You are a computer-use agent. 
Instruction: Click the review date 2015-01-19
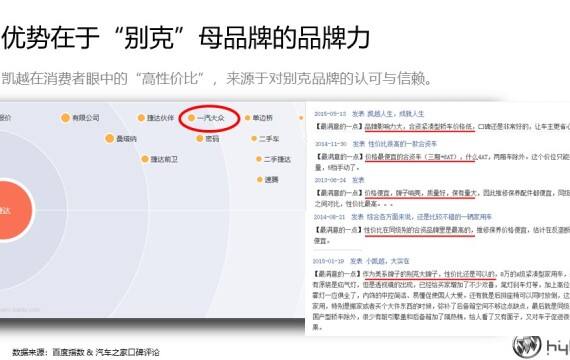pos(328,261)
